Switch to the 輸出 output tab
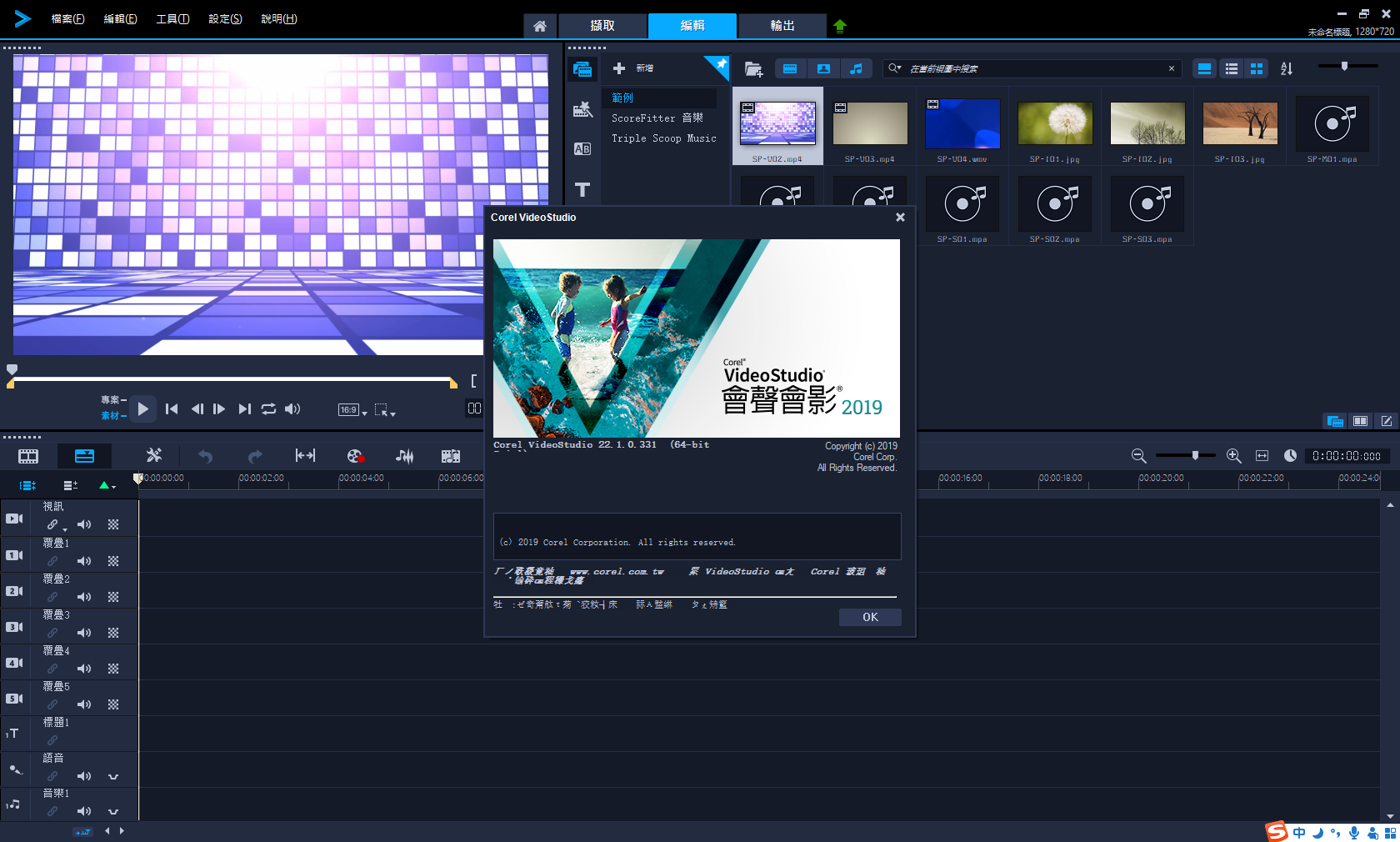The height and width of the screenshot is (842, 1400). [782, 26]
